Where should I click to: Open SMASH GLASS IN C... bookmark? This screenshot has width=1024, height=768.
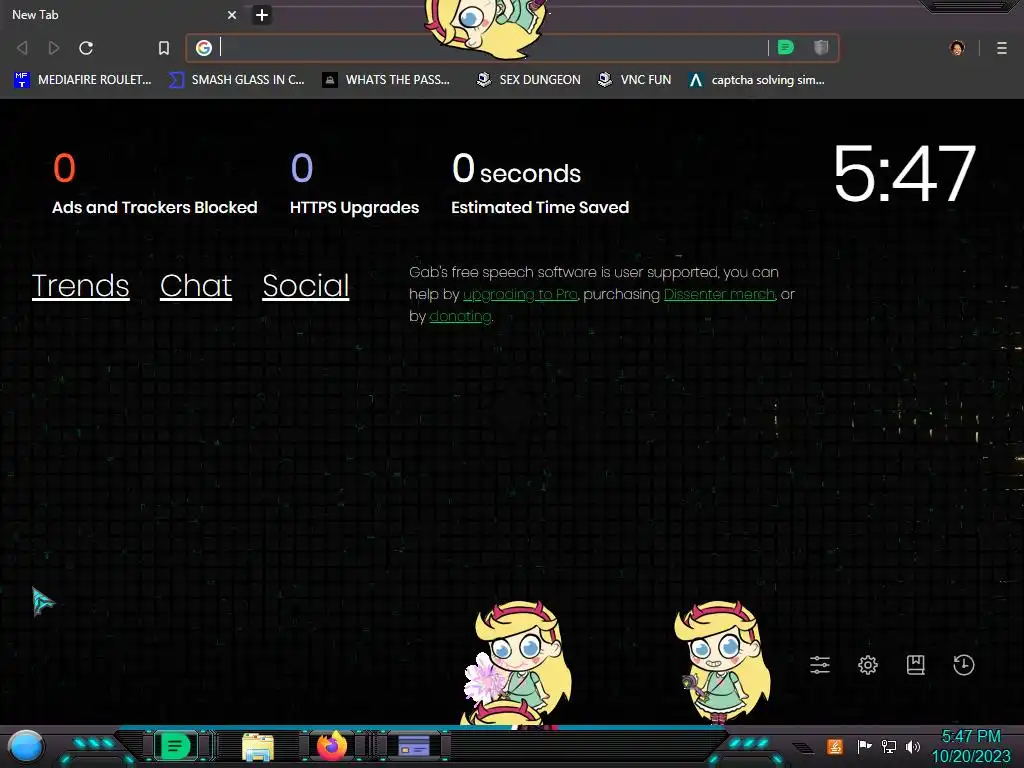[236, 80]
